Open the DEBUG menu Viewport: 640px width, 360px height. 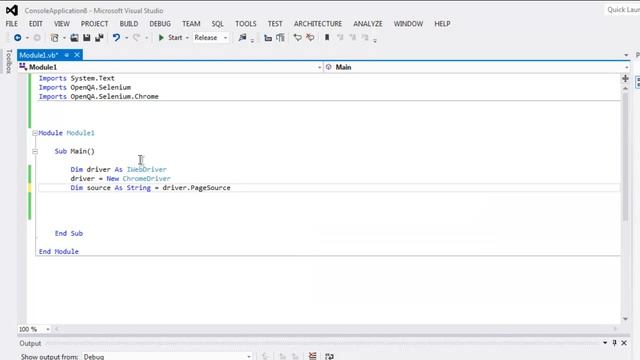pyautogui.click(x=160, y=24)
